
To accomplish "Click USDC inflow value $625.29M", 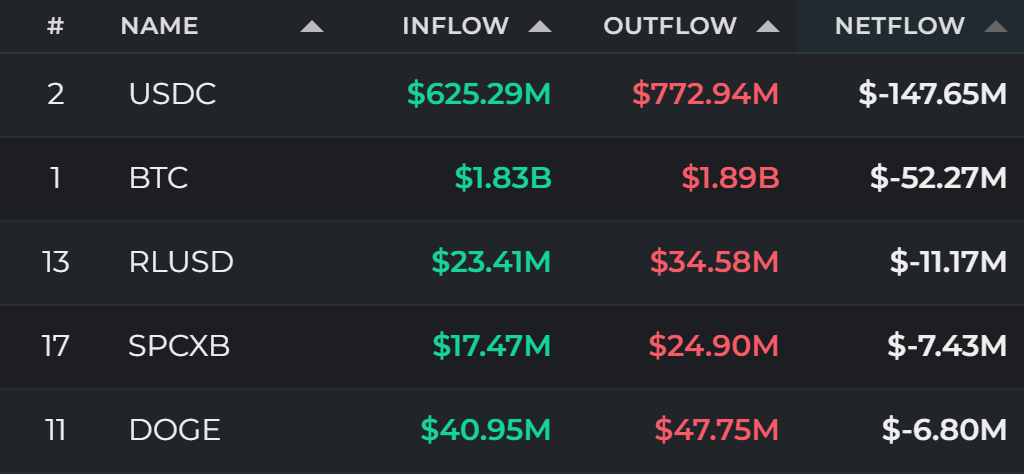I will coord(479,95).
